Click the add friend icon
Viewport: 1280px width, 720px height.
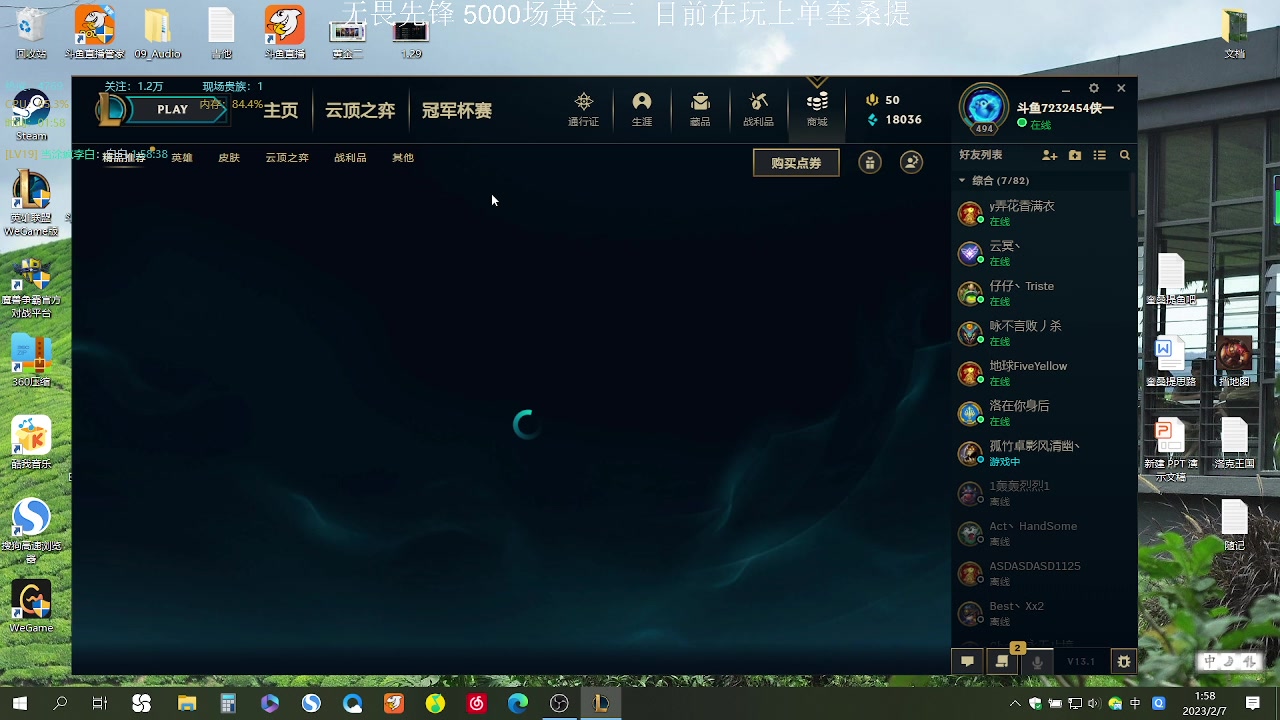(1049, 155)
